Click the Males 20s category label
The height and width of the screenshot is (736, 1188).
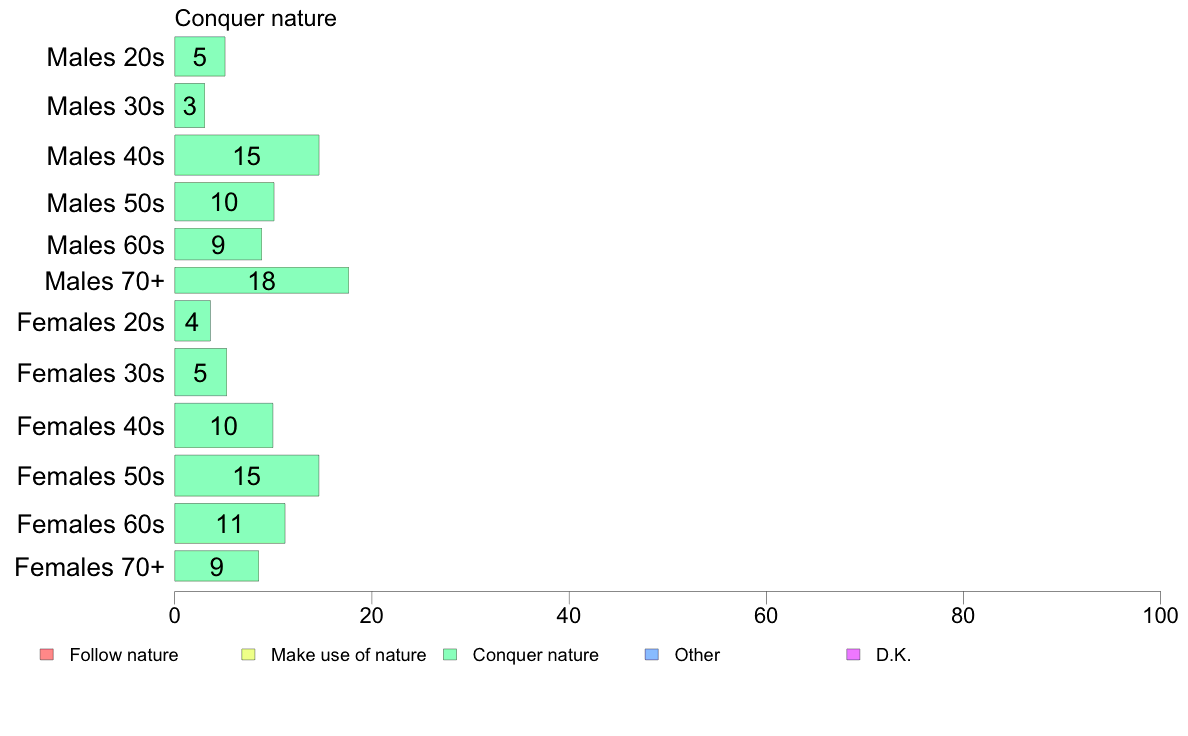105,57
